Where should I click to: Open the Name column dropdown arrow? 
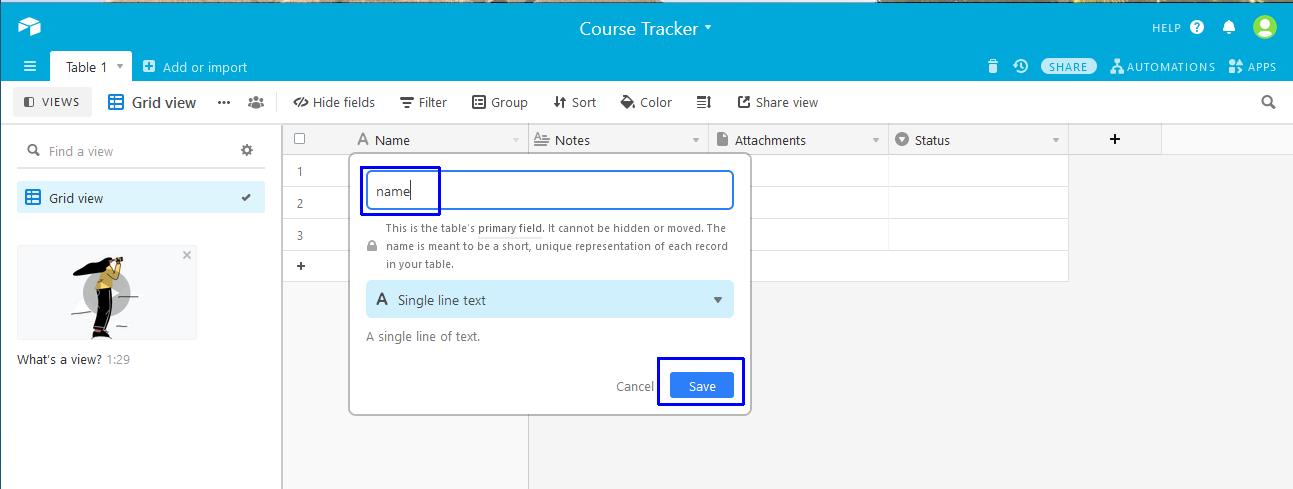click(x=516, y=140)
